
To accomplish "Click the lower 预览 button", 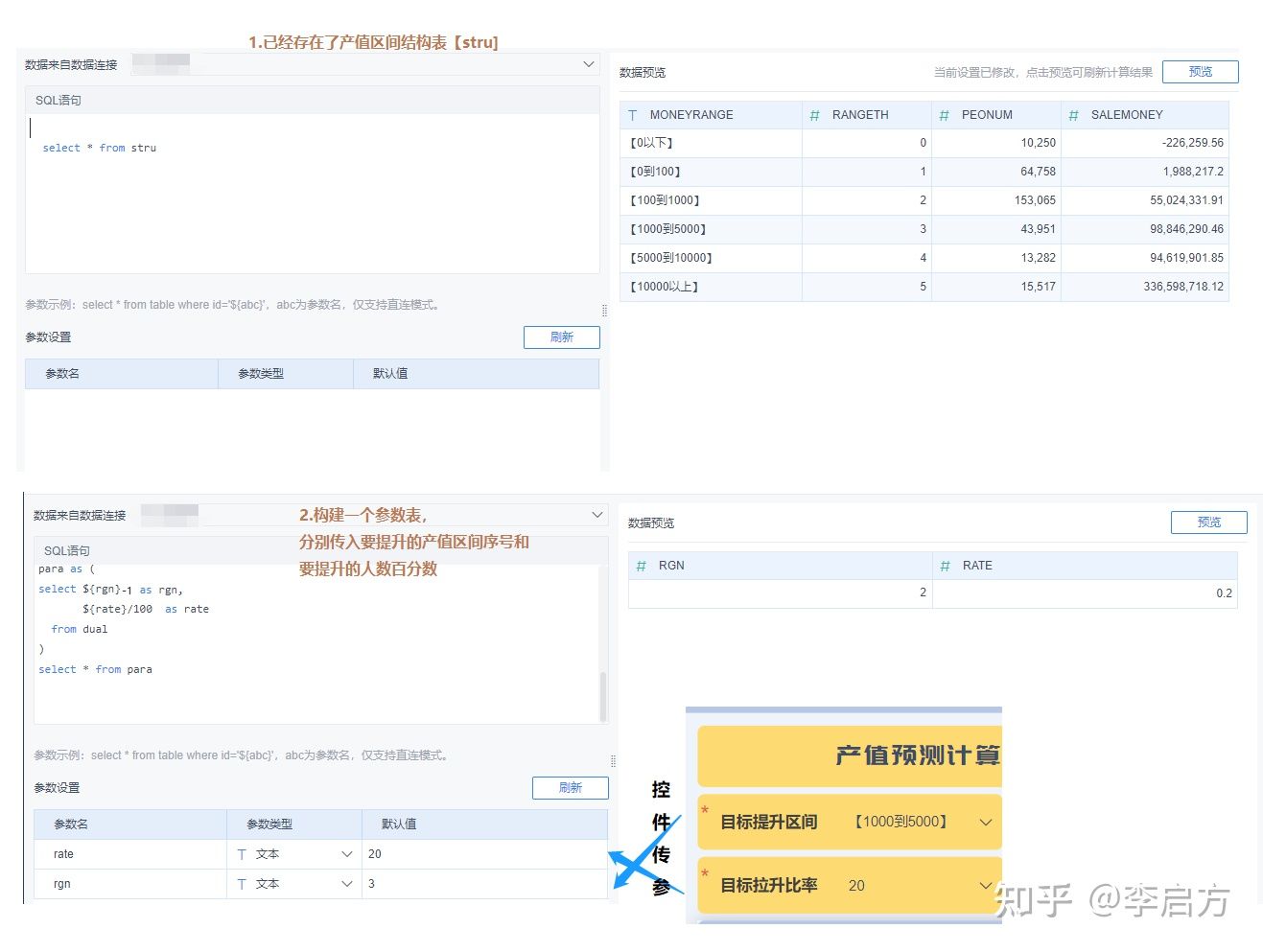I will tap(1208, 522).
